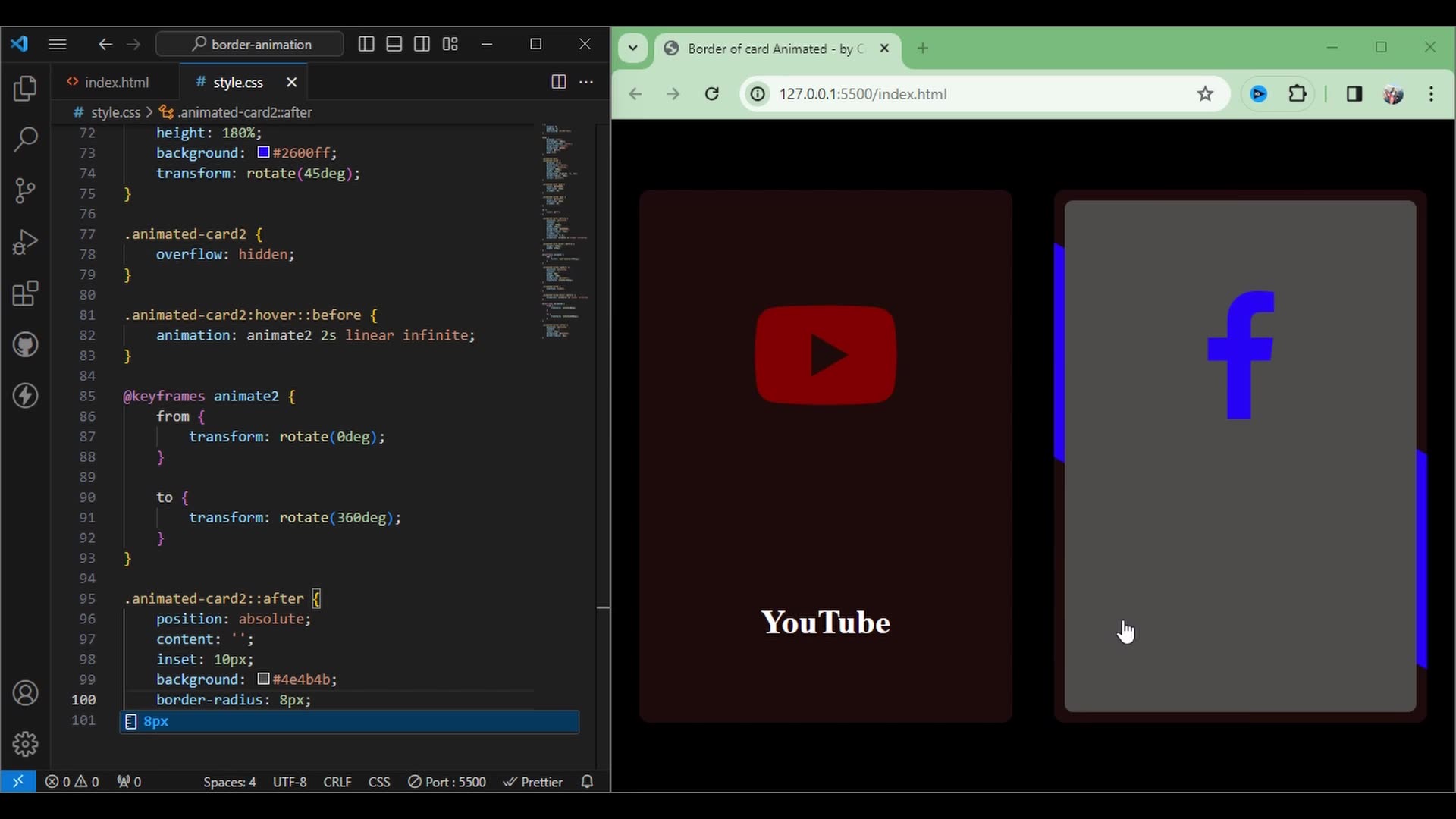Open Source Control view
The image size is (1456, 819).
click(x=25, y=190)
